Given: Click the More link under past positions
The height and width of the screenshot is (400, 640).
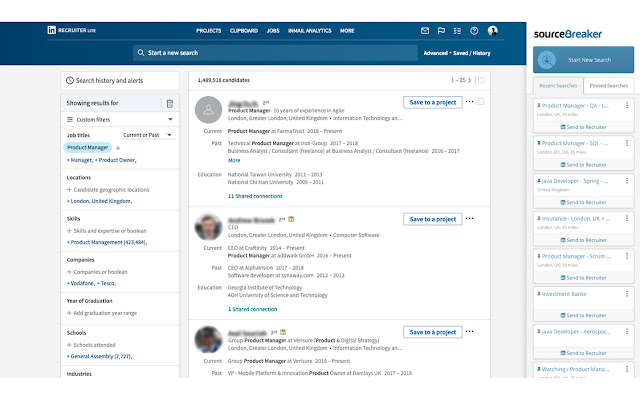Looking at the screenshot, I should [x=234, y=160].
